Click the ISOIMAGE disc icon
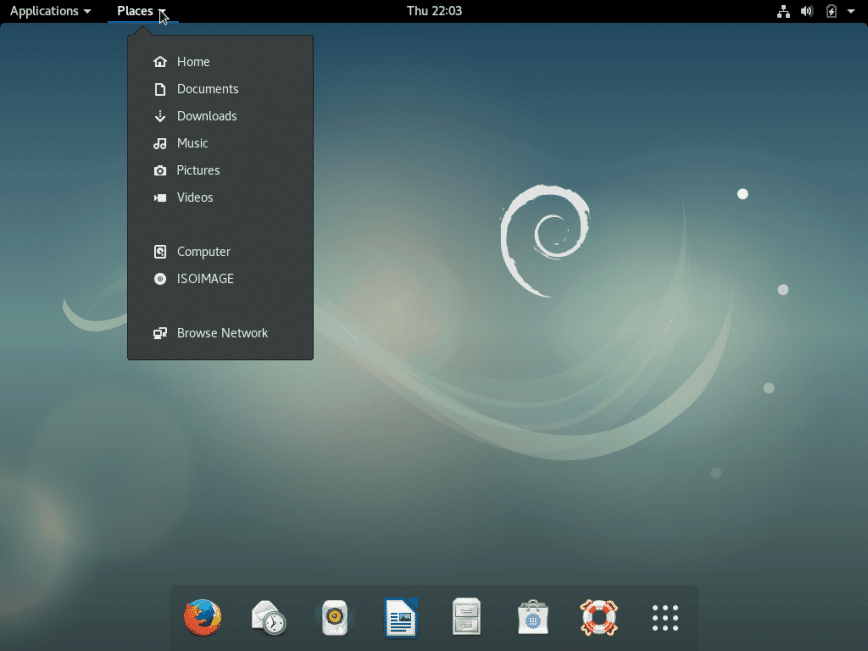 click(160, 278)
